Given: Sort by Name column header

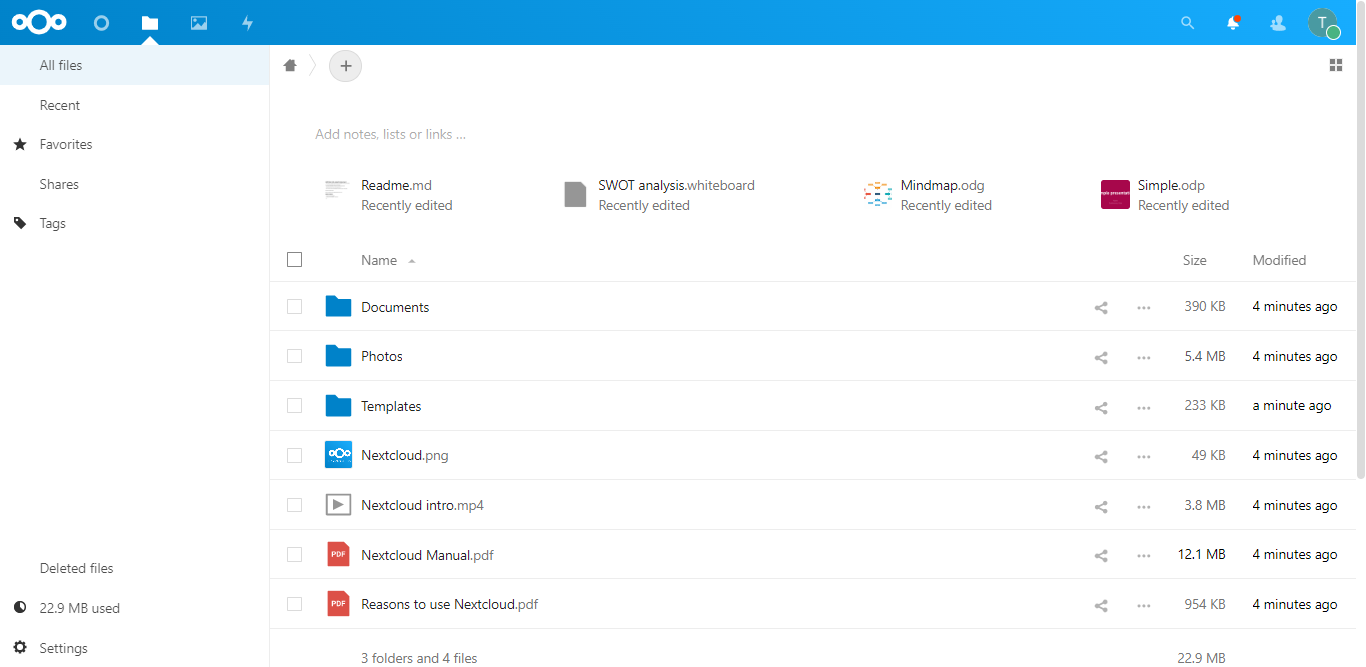Looking at the screenshot, I should pos(379,260).
